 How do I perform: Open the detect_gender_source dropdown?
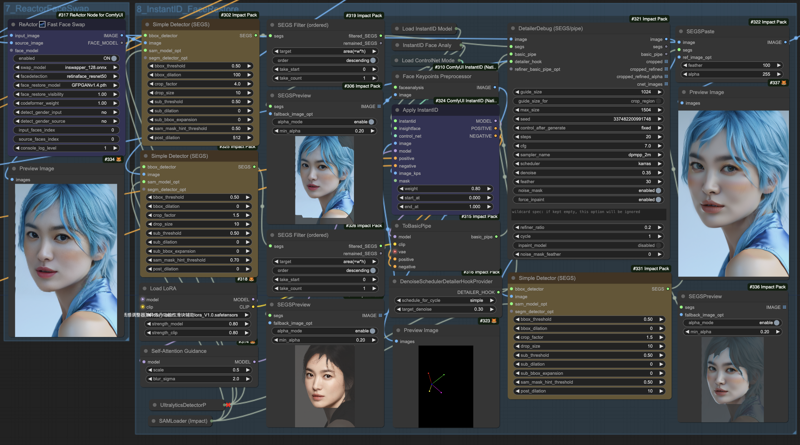tap(65, 121)
